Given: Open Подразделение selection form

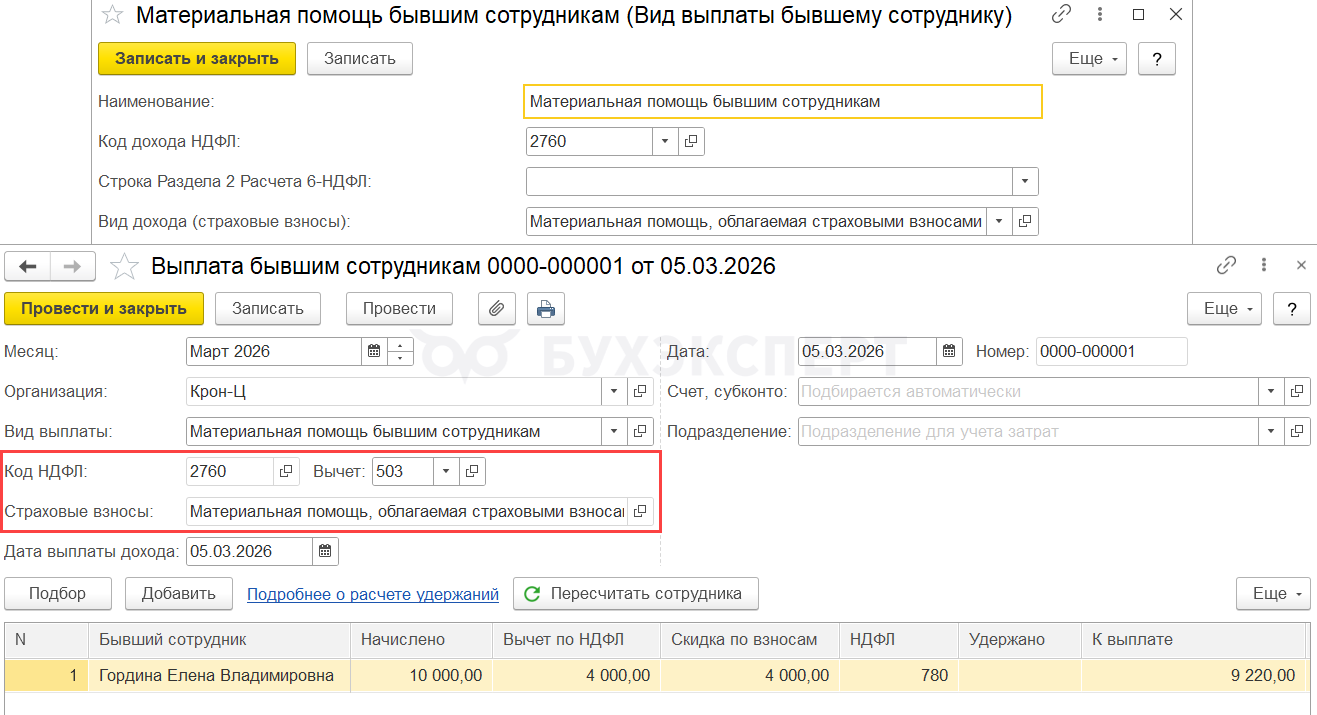Looking at the screenshot, I should point(1297,431).
